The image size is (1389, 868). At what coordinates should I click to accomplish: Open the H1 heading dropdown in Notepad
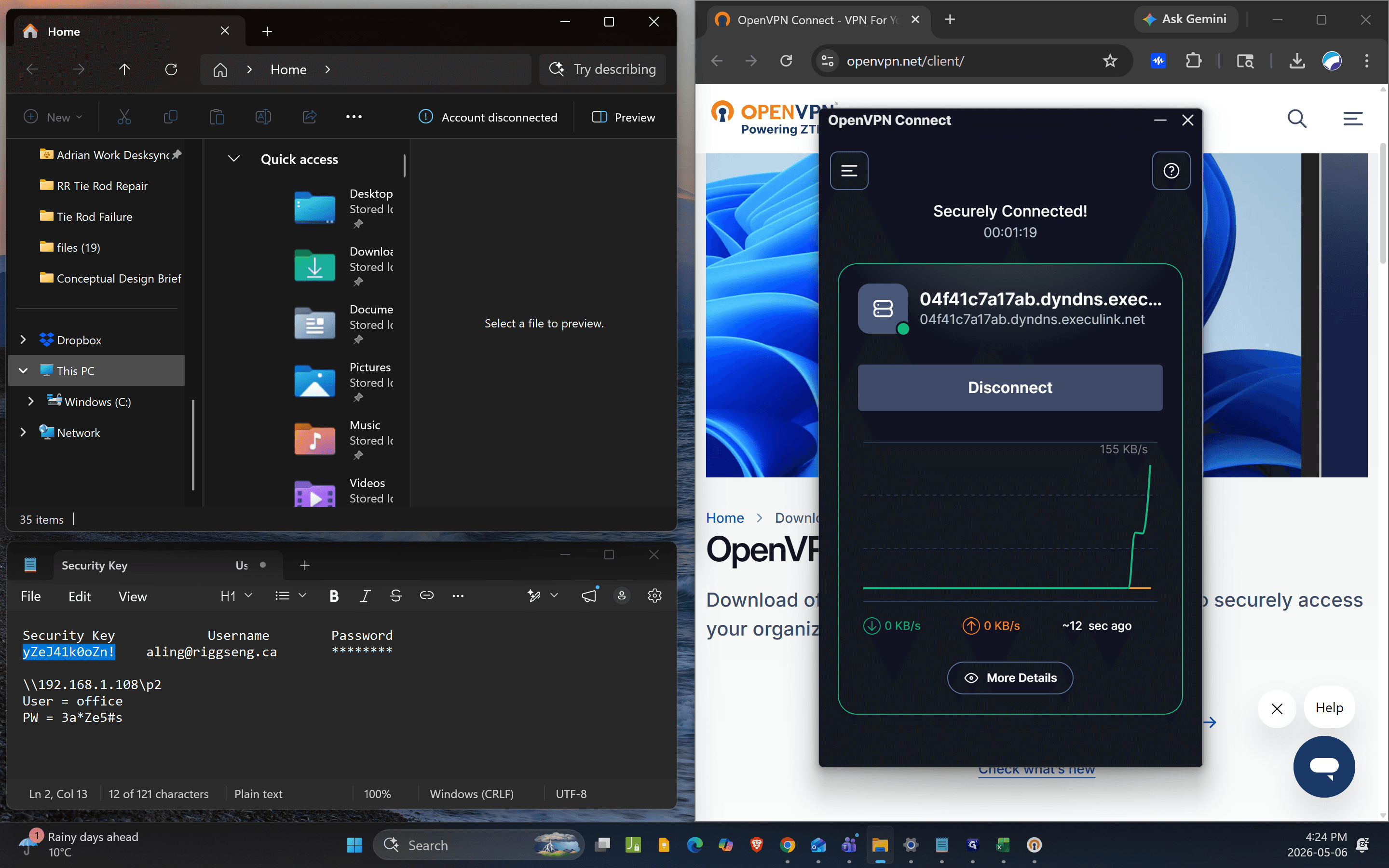236,597
